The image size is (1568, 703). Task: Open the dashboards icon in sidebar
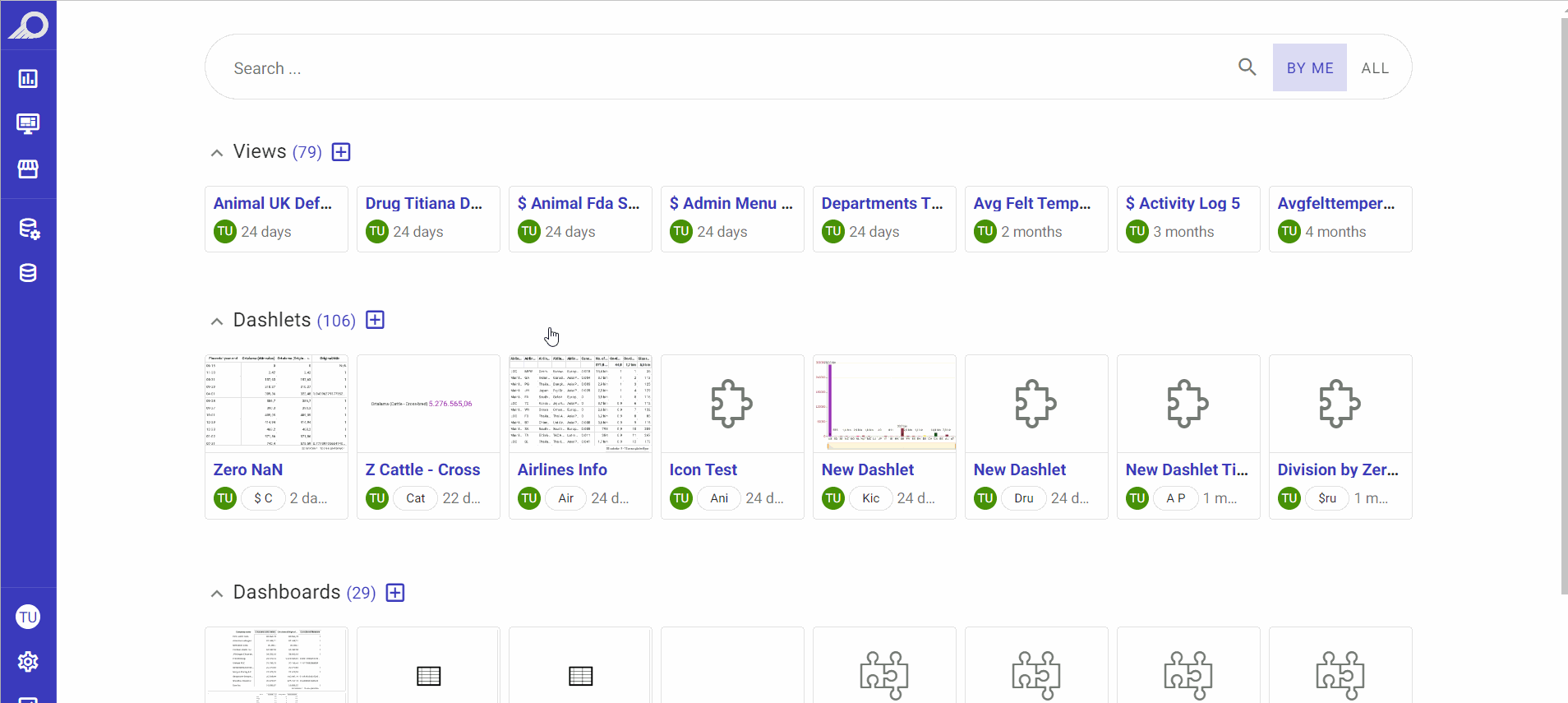pyautogui.click(x=28, y=79)
